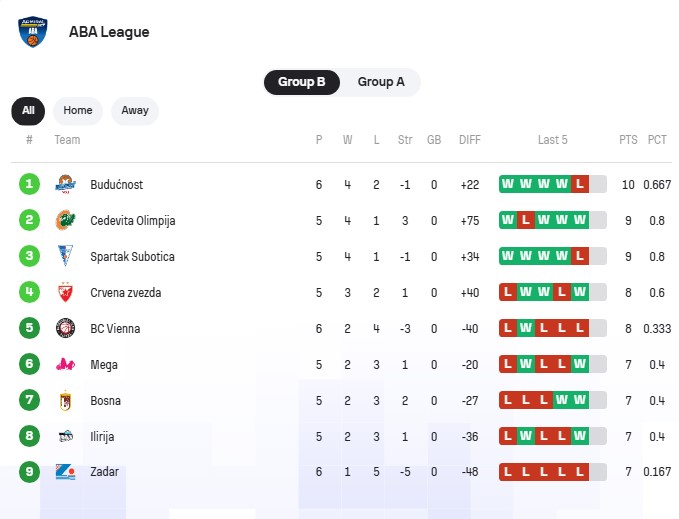Image resolution: width=679 pixels, height=519 pixels.
Task: Click Budućnost's most recent loss result box
Action: pos(580,184)
